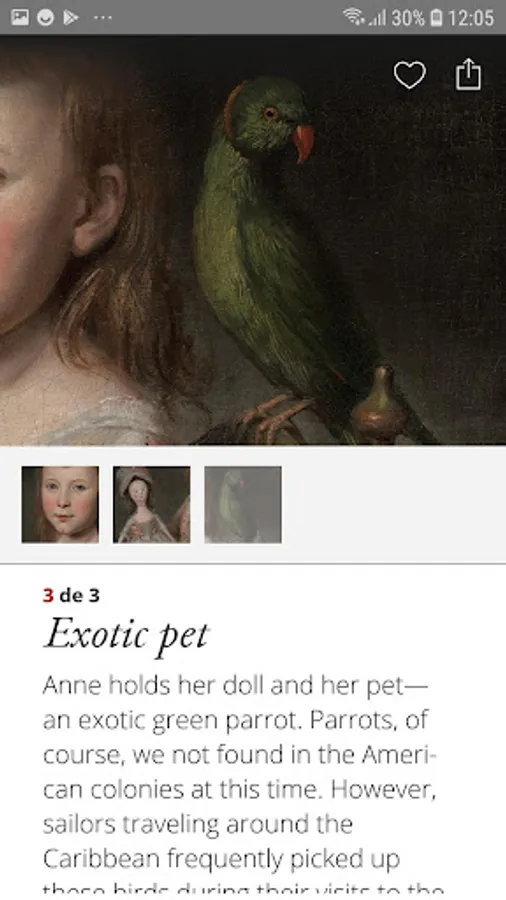The image size is (506, 900).
Task: Tap the 30% battery percentage text
Action: (x=408, y=18)
